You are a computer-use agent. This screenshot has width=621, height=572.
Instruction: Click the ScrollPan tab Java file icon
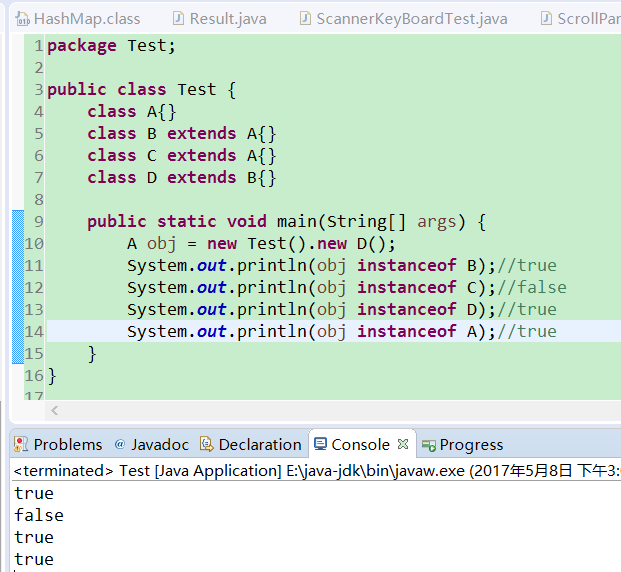546,19
